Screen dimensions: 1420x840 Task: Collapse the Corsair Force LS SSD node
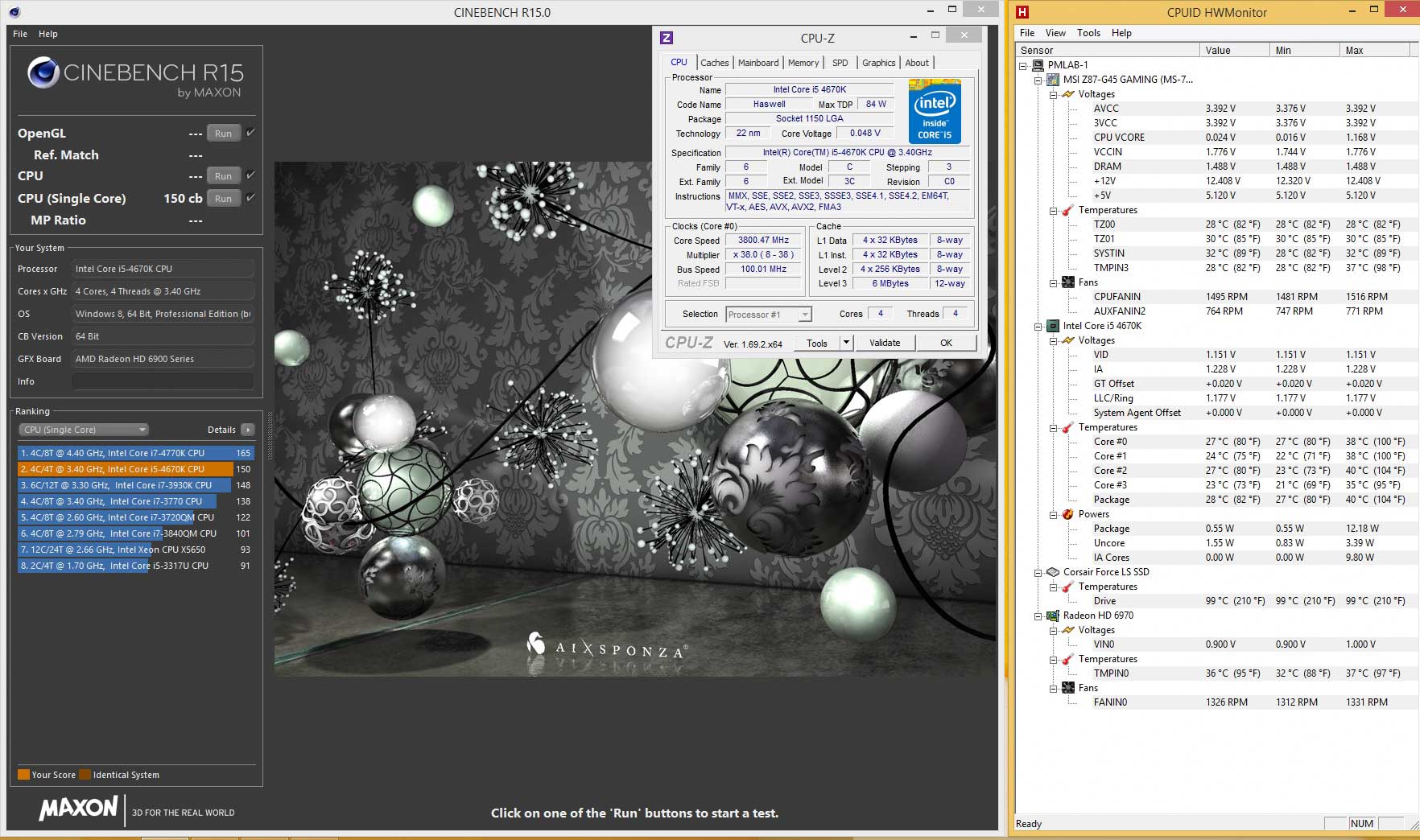(x=1038, y=572)
